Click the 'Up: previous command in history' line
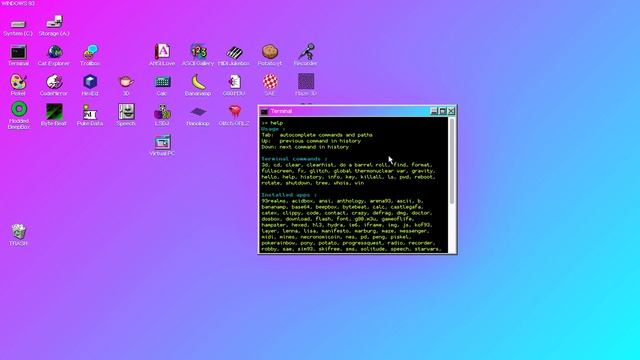Viewport: 640px width, 360px height. point(311,141)
